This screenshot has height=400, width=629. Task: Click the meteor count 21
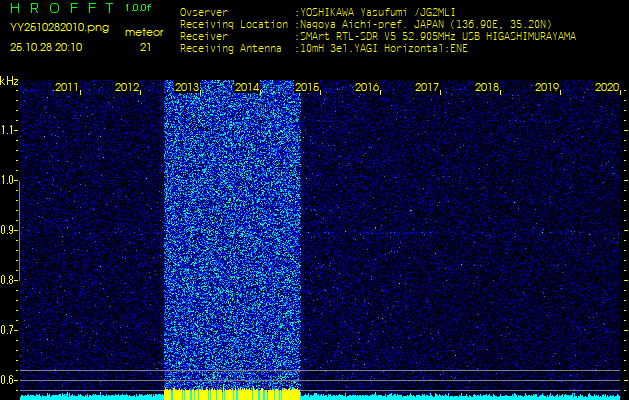[145, 47]
